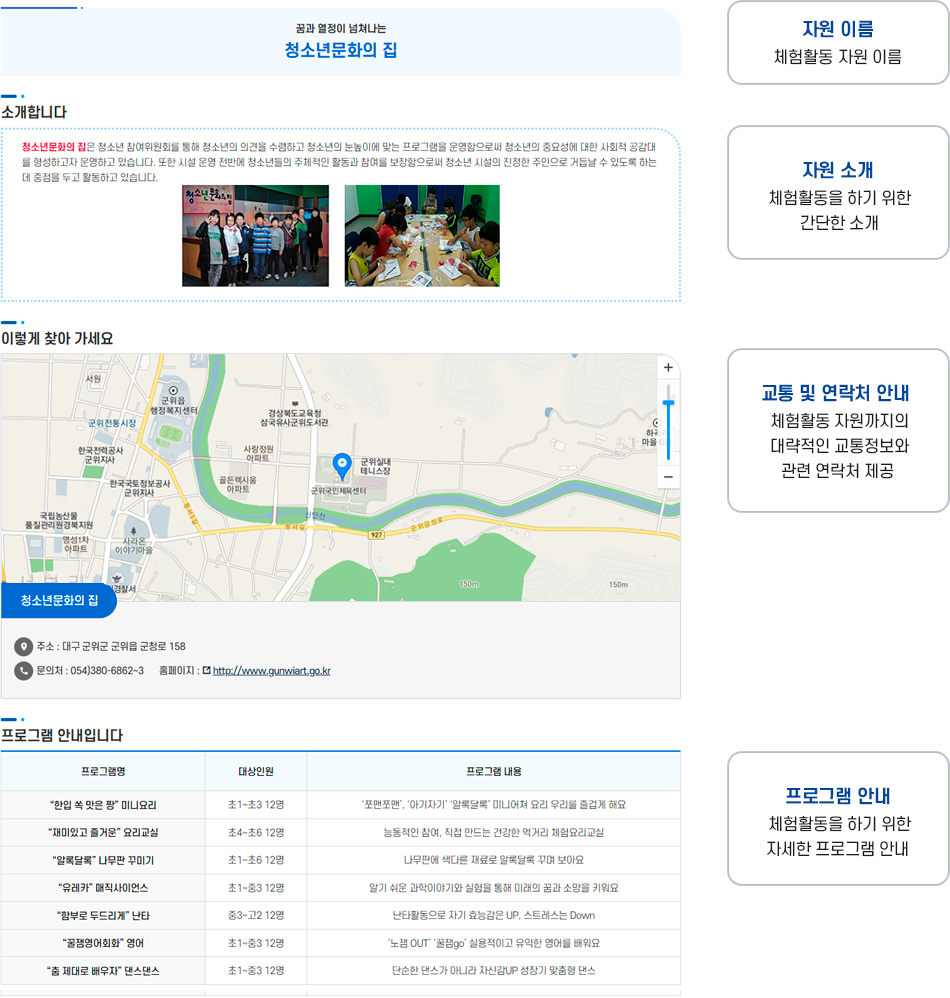Select the "알록달록" 나무판 꾸미기 row

[340, 860]
